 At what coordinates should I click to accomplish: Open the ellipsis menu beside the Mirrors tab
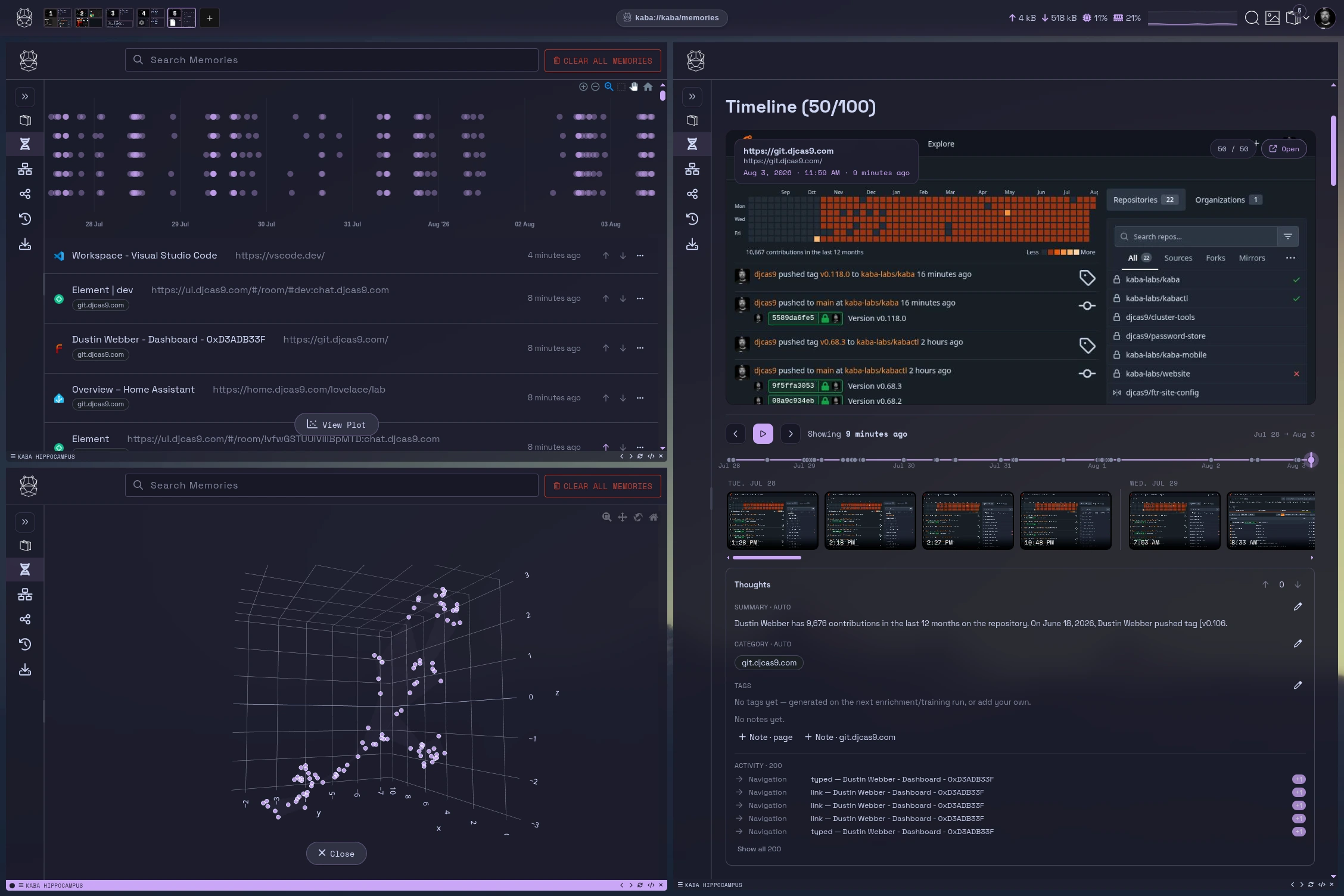1290,258
